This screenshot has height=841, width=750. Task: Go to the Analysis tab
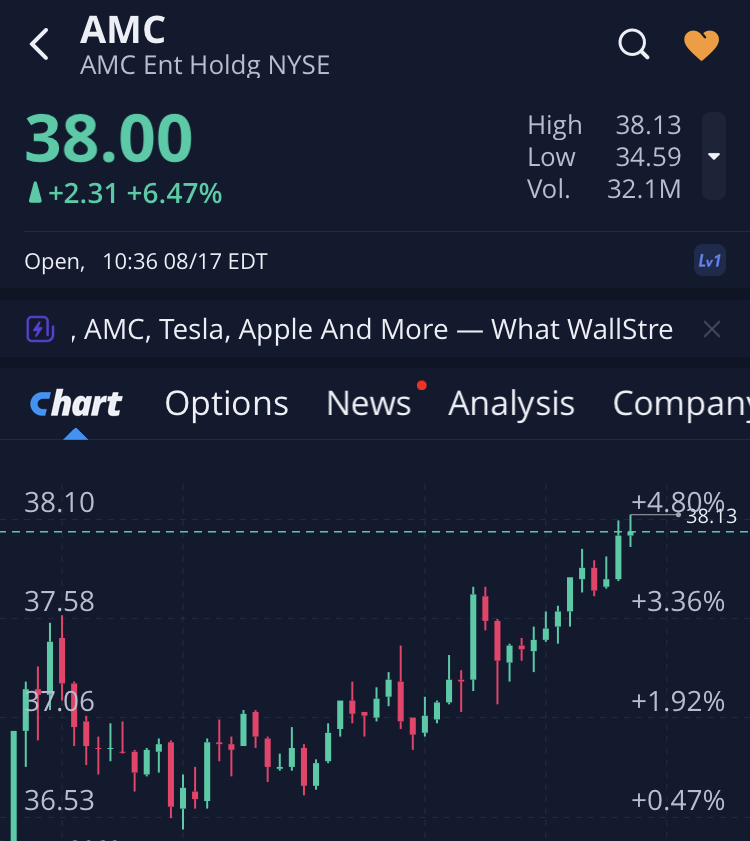point(511,403)
